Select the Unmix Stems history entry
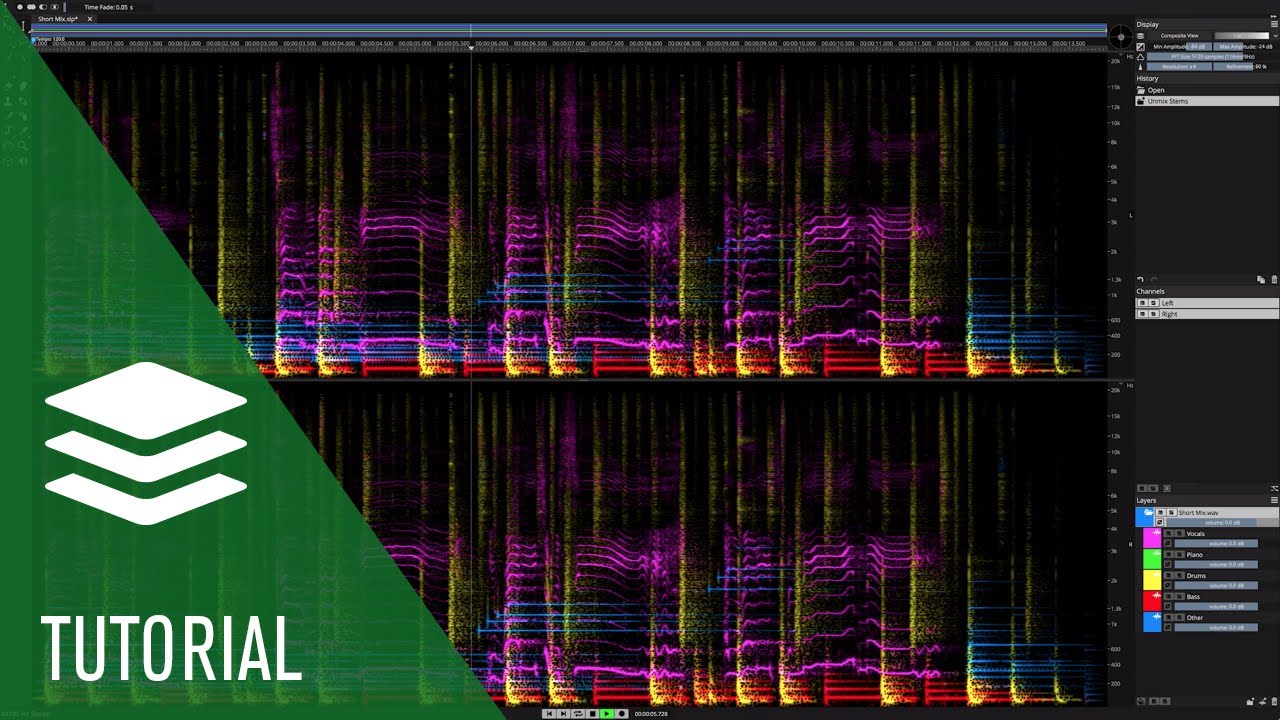1280x720 pixels. pyautogui.click(x=1207, y=101)
